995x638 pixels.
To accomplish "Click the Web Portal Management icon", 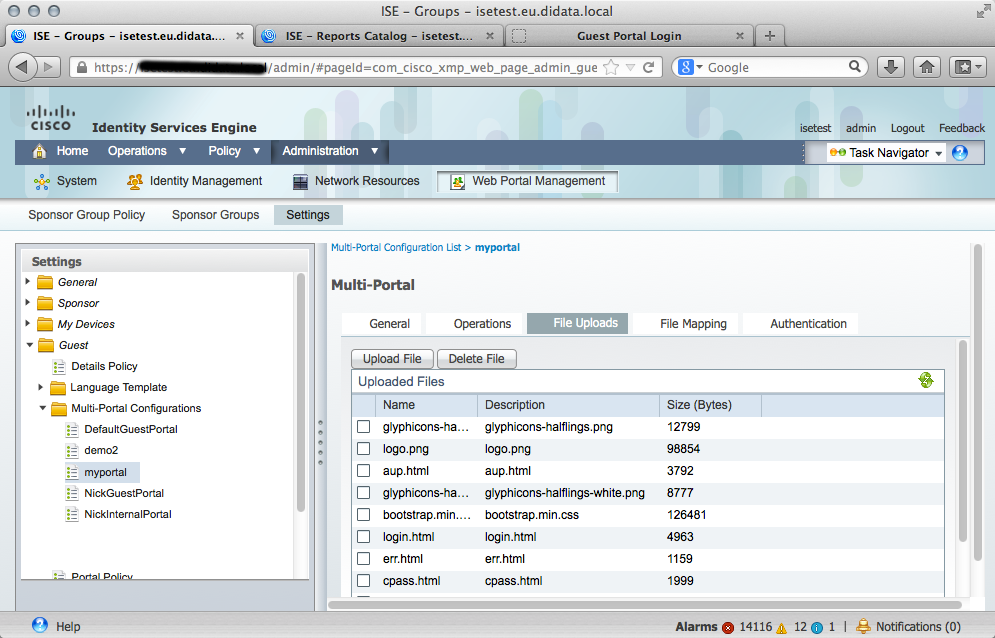I will [458, 182].
